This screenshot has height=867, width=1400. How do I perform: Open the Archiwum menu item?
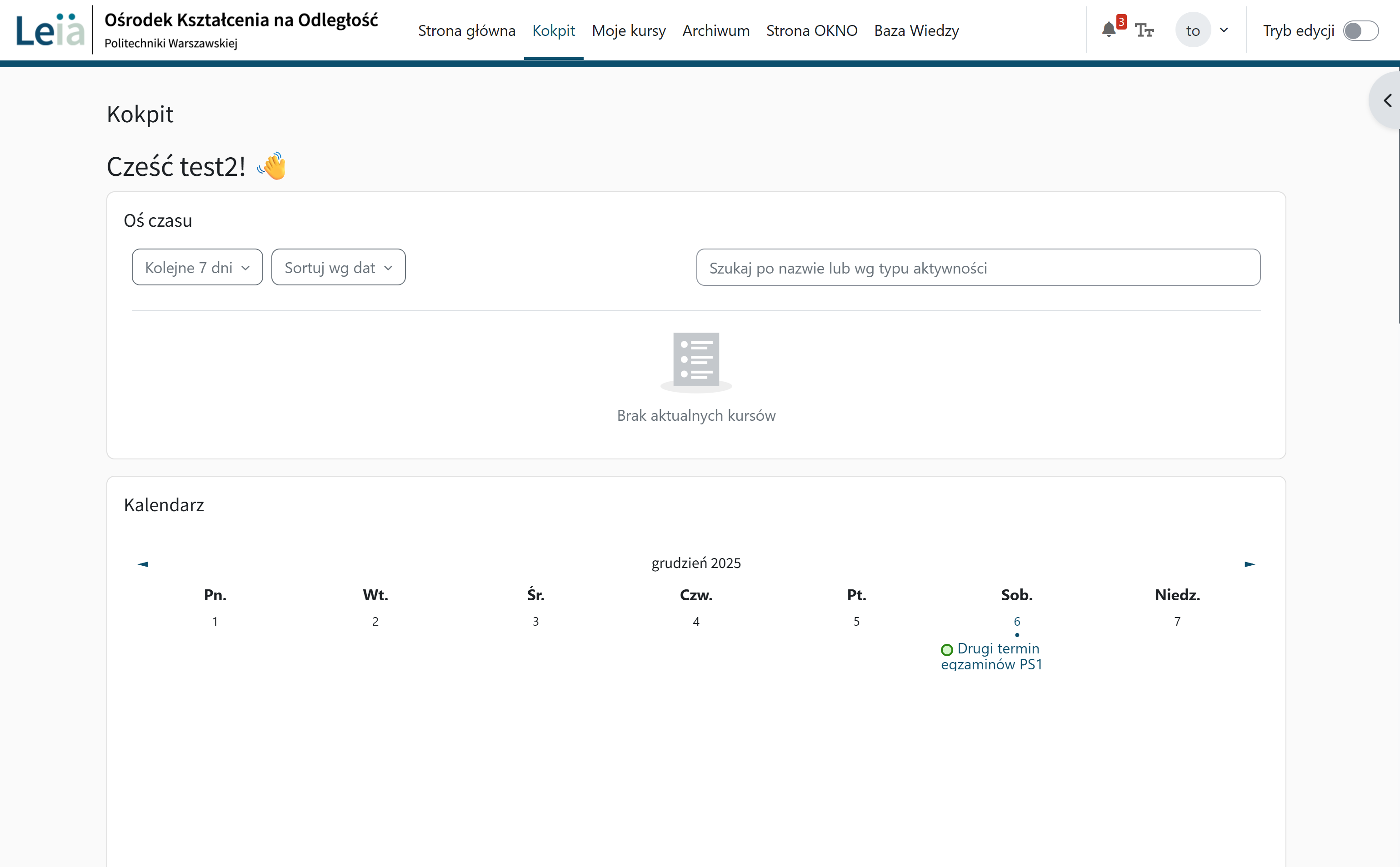click(716, 30)
